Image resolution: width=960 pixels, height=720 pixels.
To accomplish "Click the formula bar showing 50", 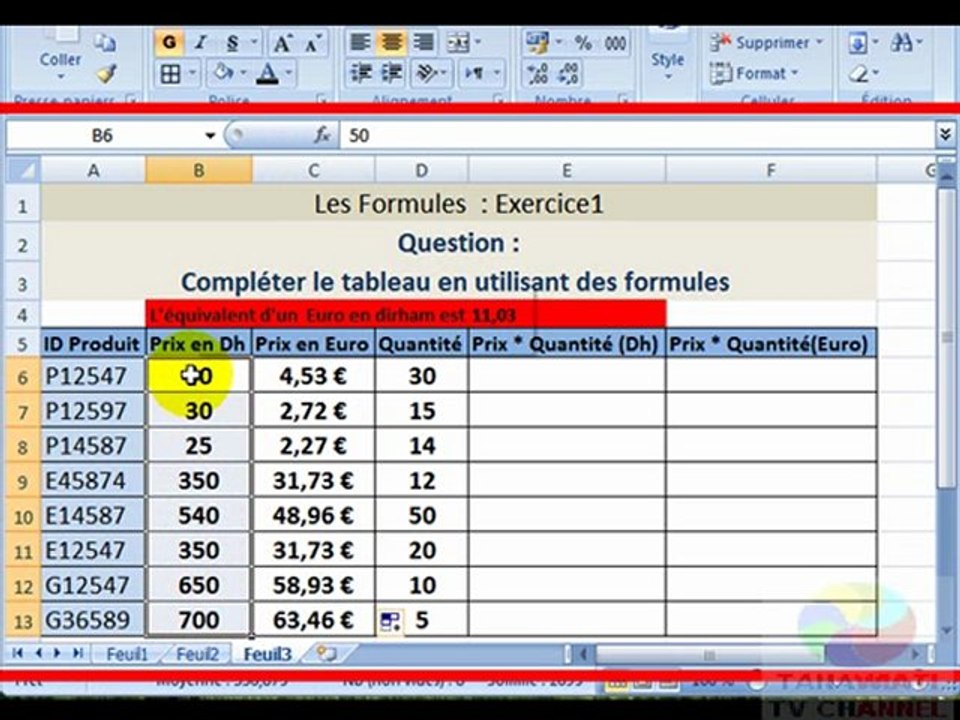I will tap(637, 135).
